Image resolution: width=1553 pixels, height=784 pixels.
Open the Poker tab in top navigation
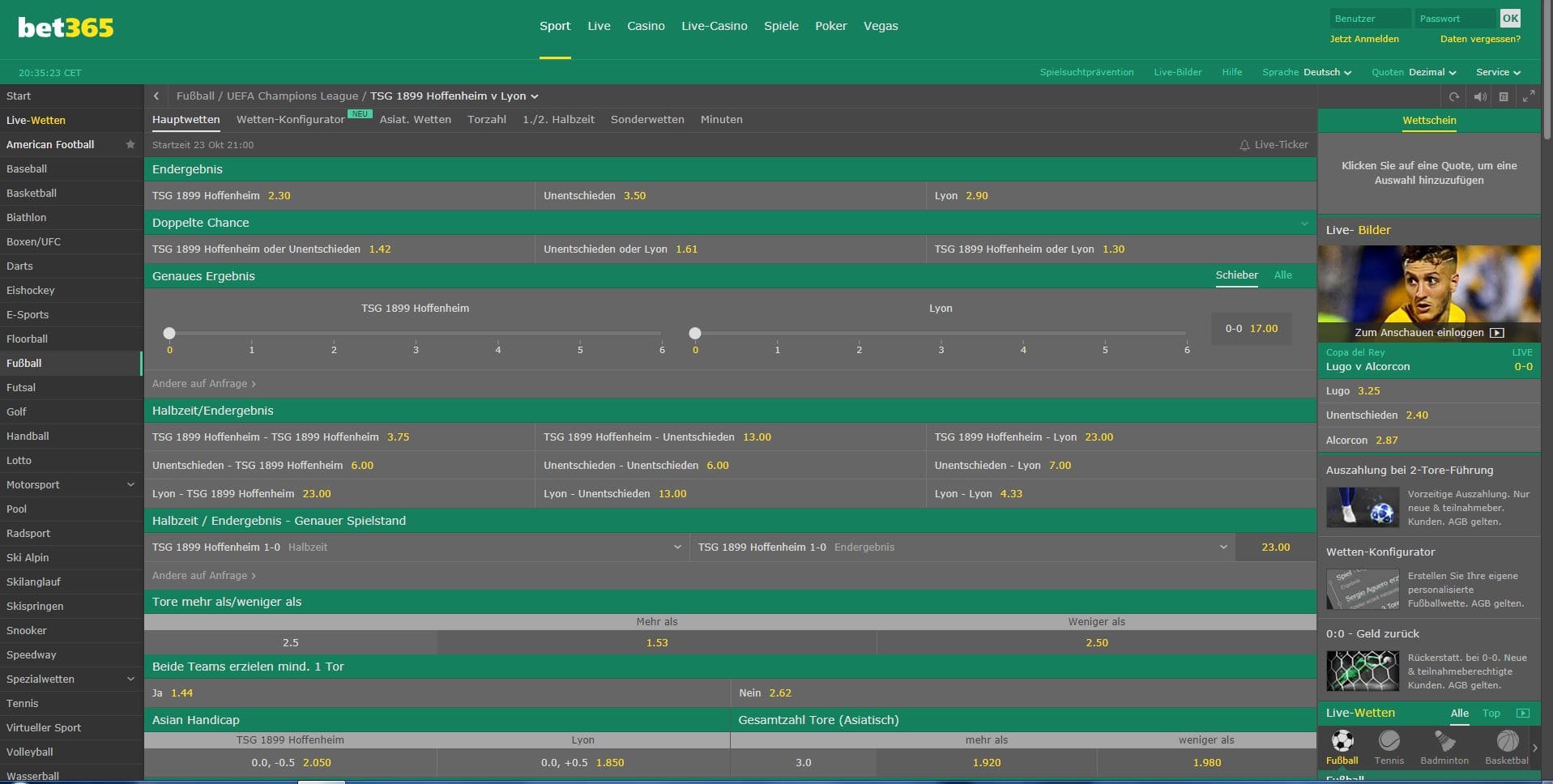(830, 26)
